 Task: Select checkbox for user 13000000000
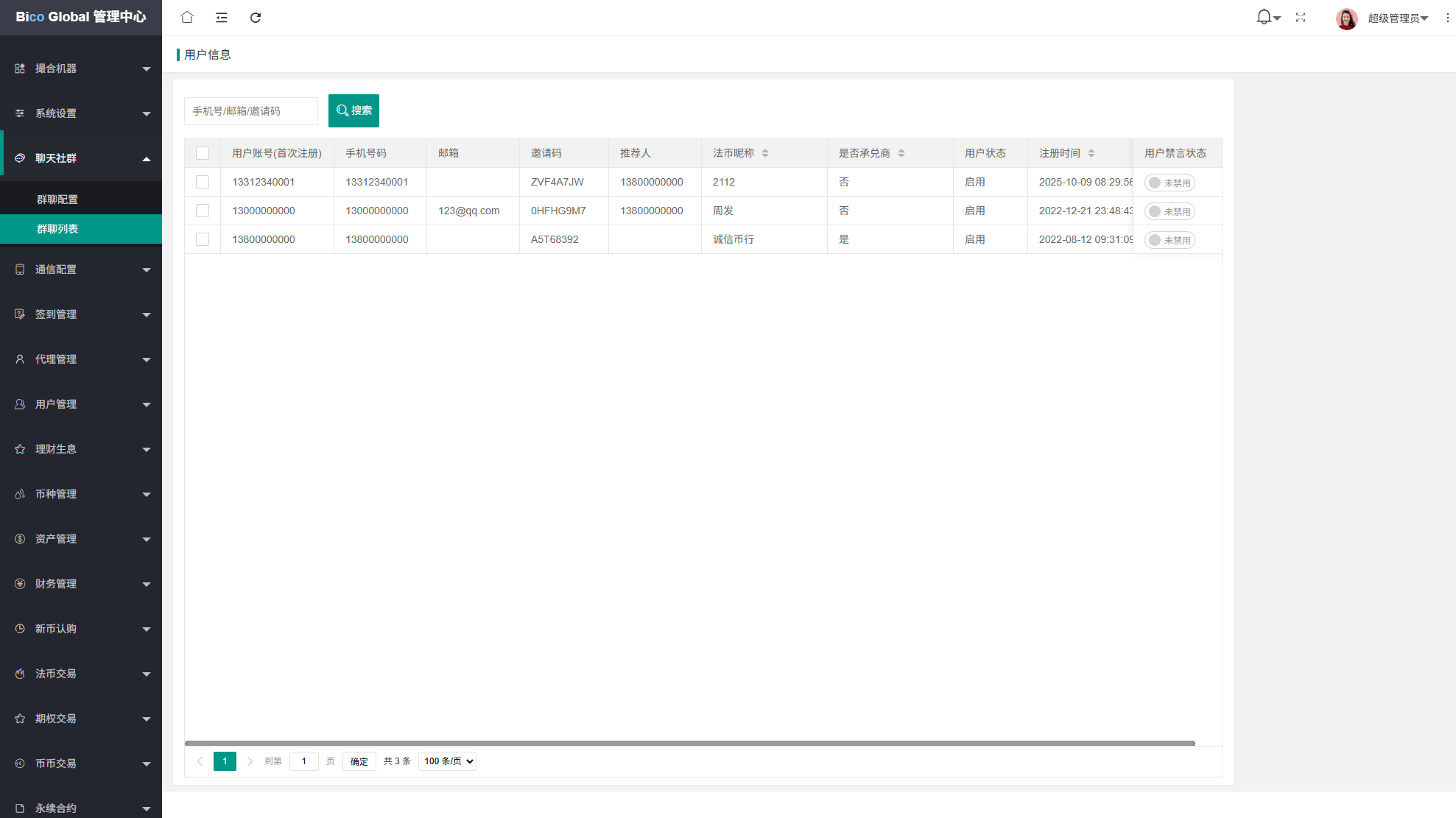point(203,211)
